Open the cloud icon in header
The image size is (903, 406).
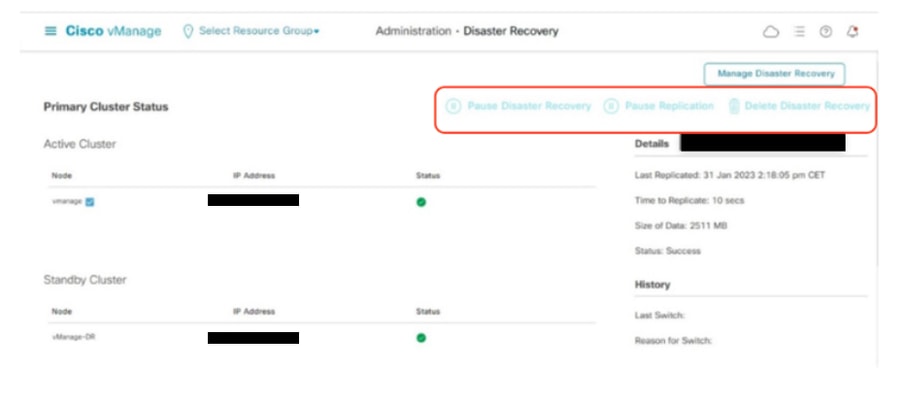point(771,32)
